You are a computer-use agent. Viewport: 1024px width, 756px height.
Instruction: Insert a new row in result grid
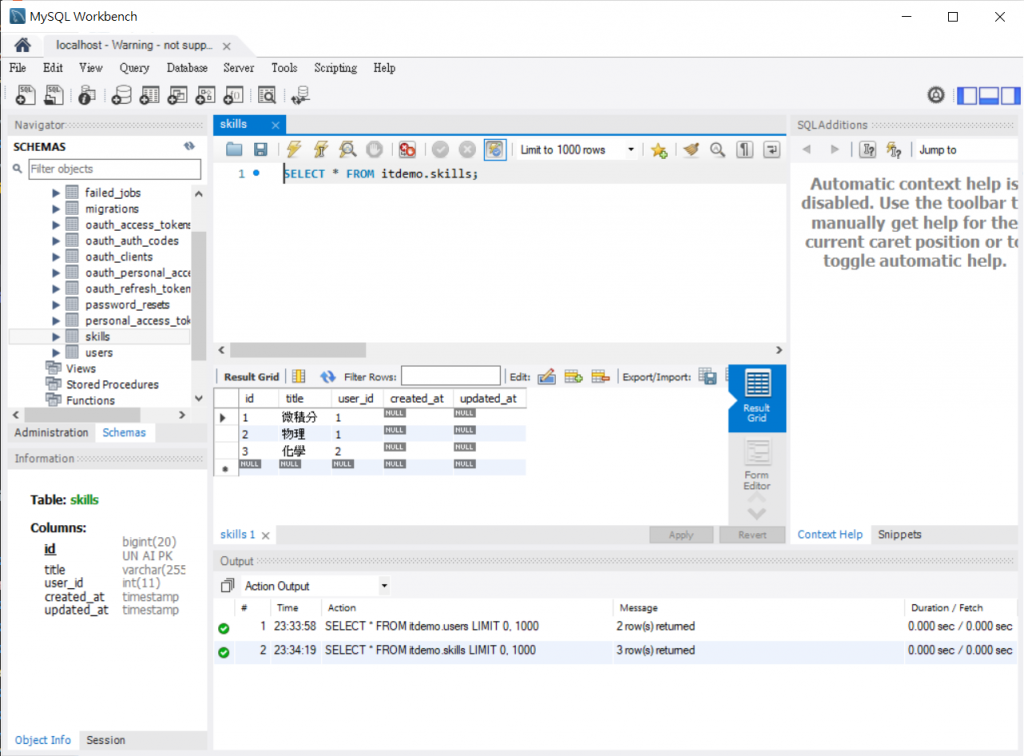pyautogui.click(x=573, y=377)
